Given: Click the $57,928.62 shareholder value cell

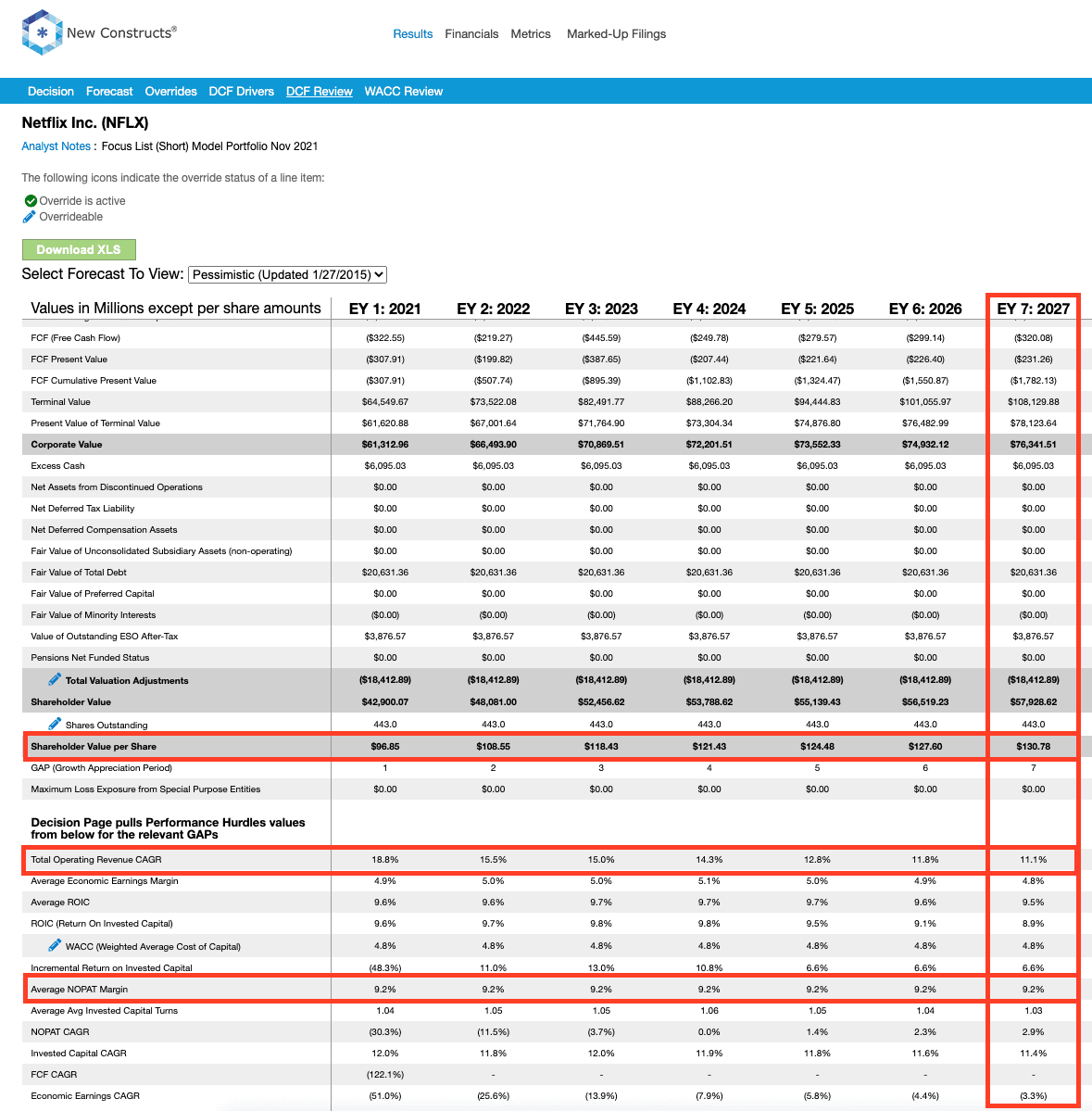Looking at the screenshot, I should coord(1034,701).
